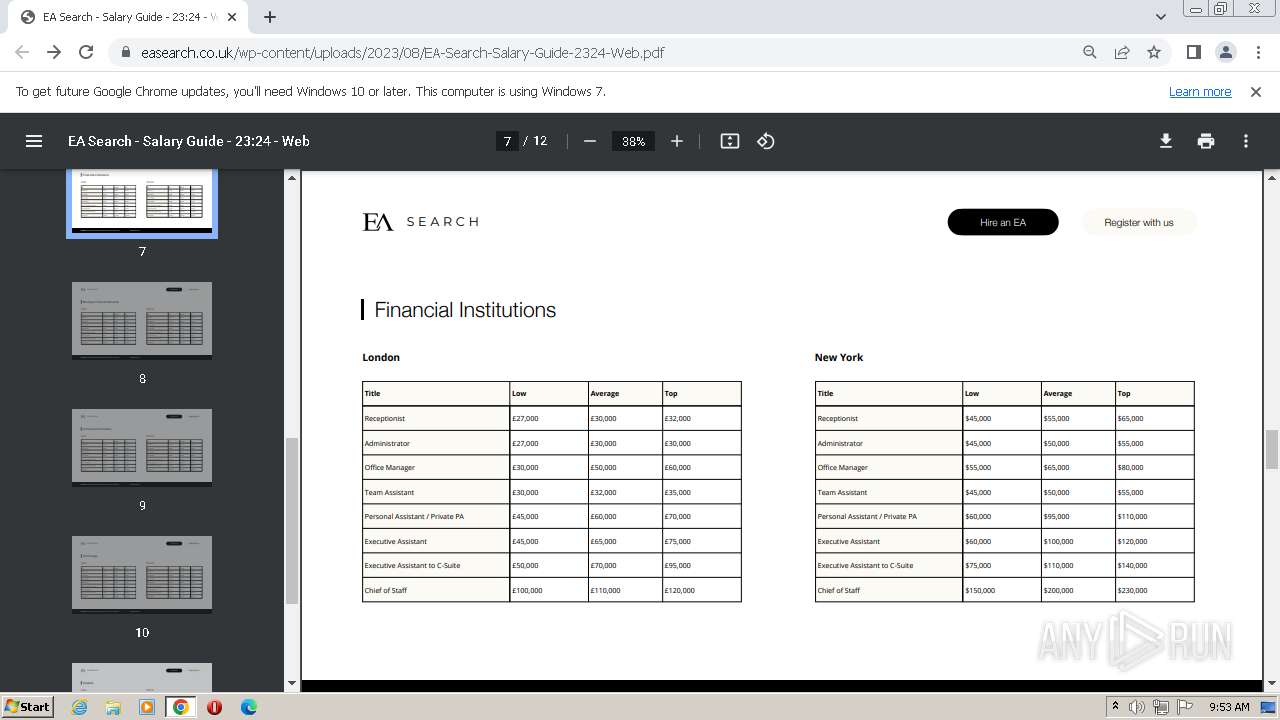The image size is (1280, 720).
Task: Open a new browser tab
Action: tap(270, 17)
